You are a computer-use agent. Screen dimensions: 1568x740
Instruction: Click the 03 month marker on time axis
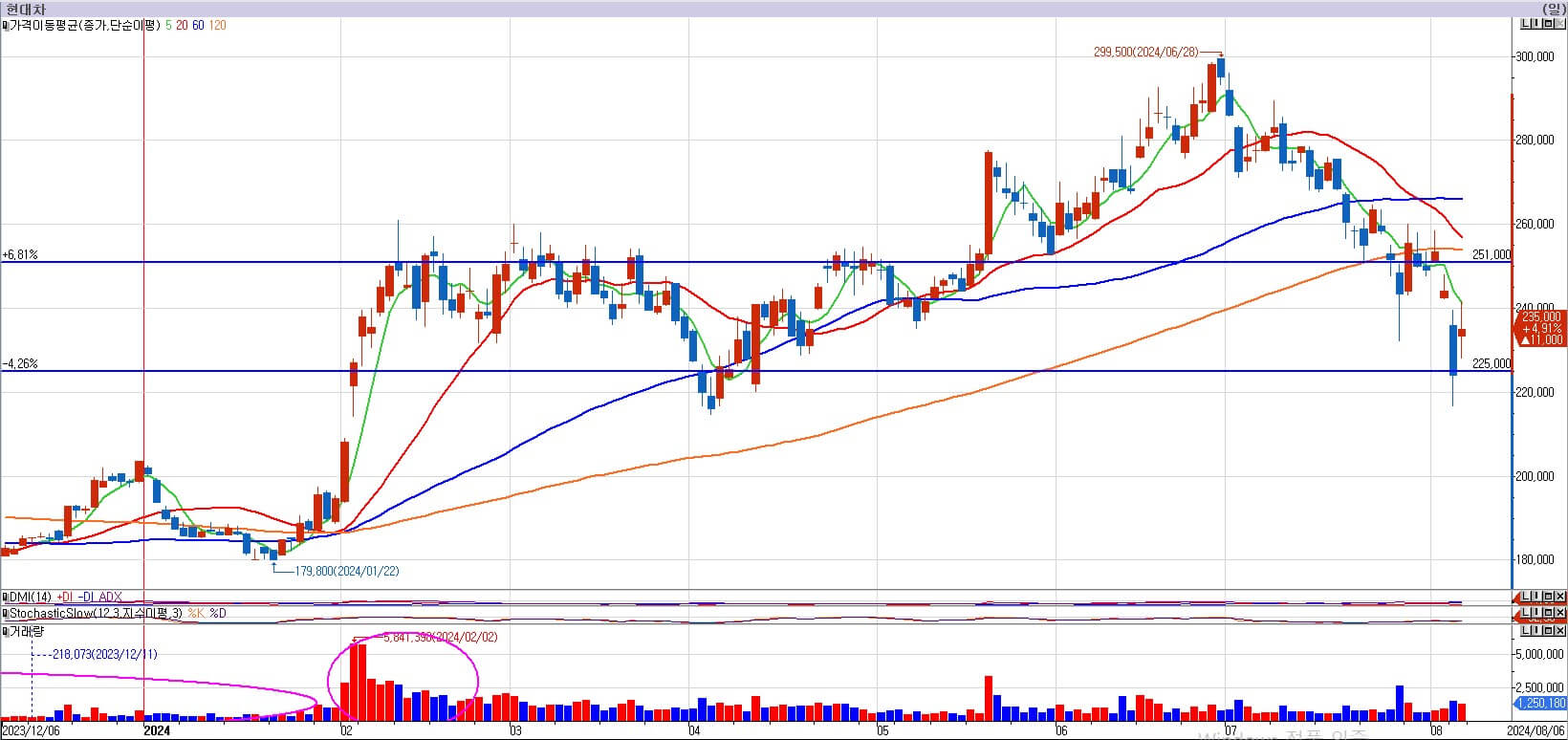click(516, 731)
